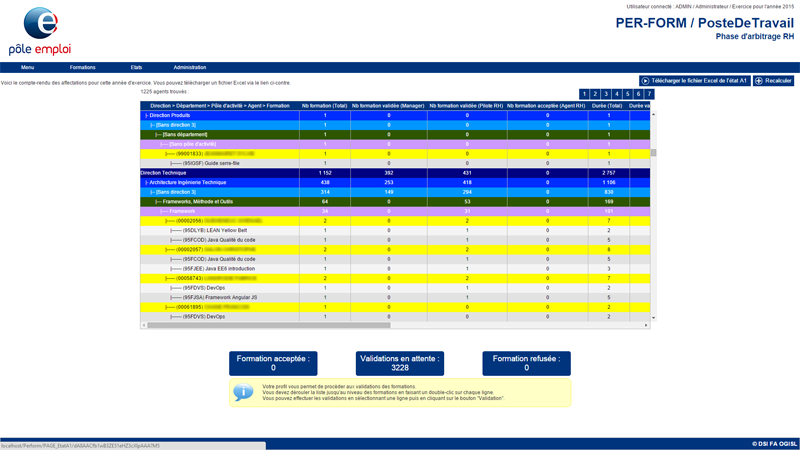The height and width of the screenshot is (450, 800).
Task: Click the Durée (Total) column header
Action: click(607, 106)
